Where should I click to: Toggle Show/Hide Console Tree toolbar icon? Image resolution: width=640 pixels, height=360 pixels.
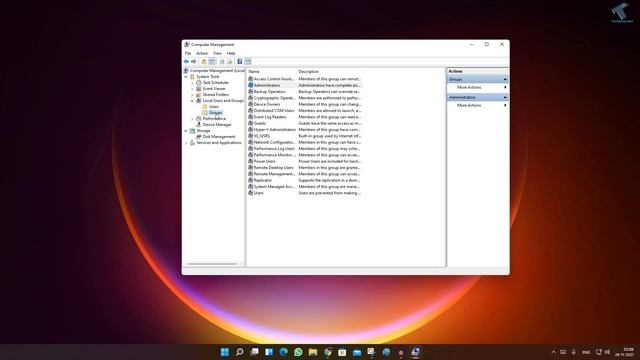pyautogui.click(x=212, y=62)
